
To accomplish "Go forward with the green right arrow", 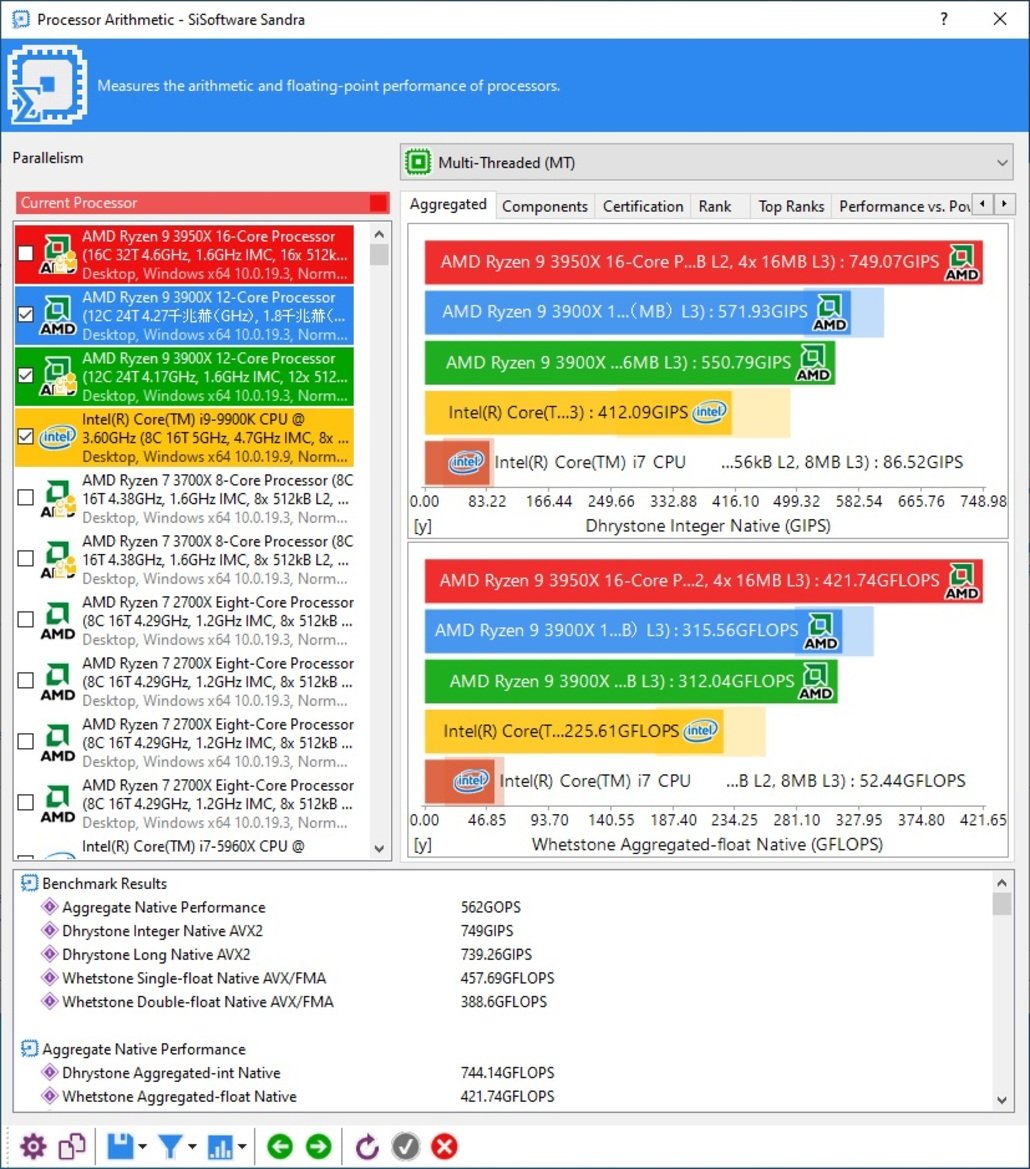I will click(x=318, y=1146).
